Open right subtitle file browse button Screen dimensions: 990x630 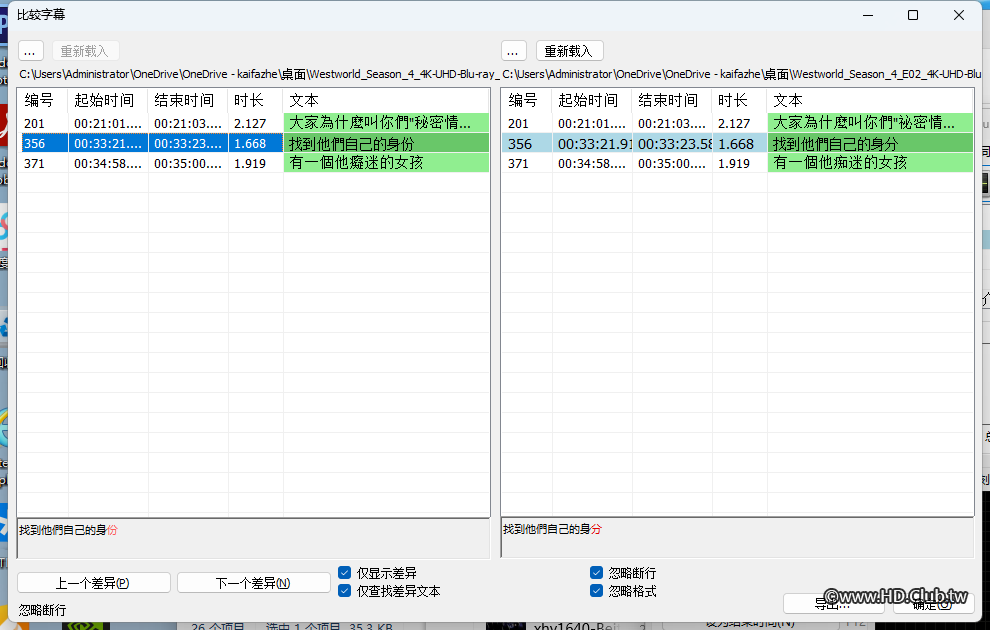click(513, 51)
